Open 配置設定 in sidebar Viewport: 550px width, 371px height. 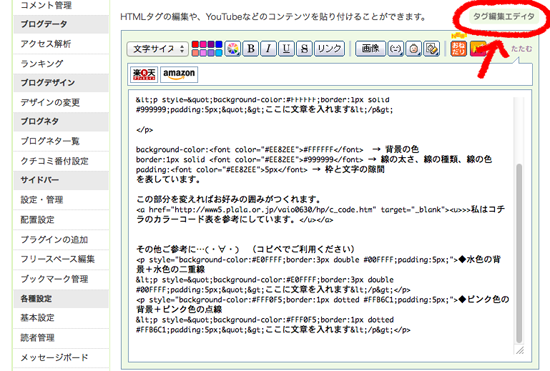point(61,220)
